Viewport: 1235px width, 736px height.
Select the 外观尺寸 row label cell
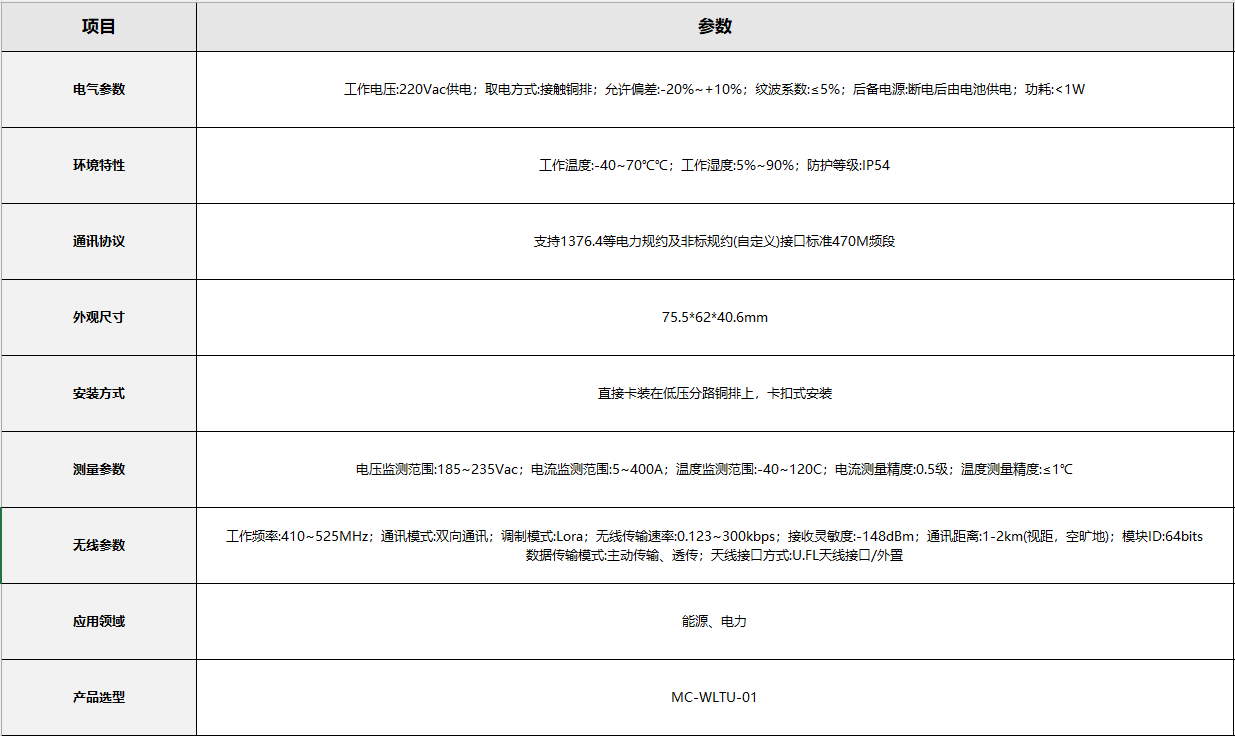pyautogui.click(x=99, y=317)
